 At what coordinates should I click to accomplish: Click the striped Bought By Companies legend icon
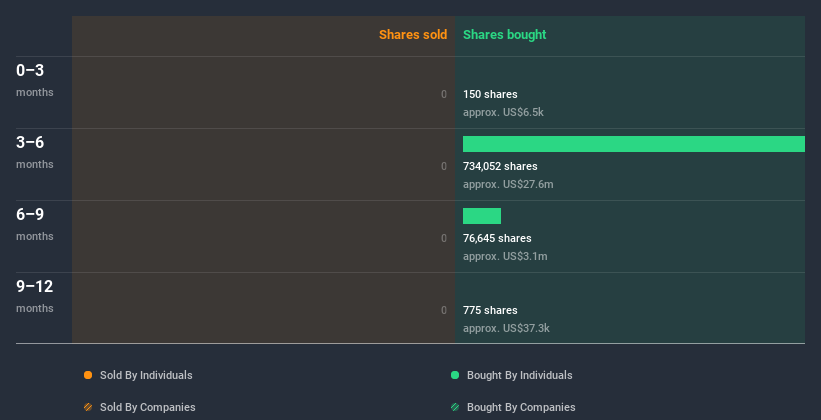click(455, 407)
